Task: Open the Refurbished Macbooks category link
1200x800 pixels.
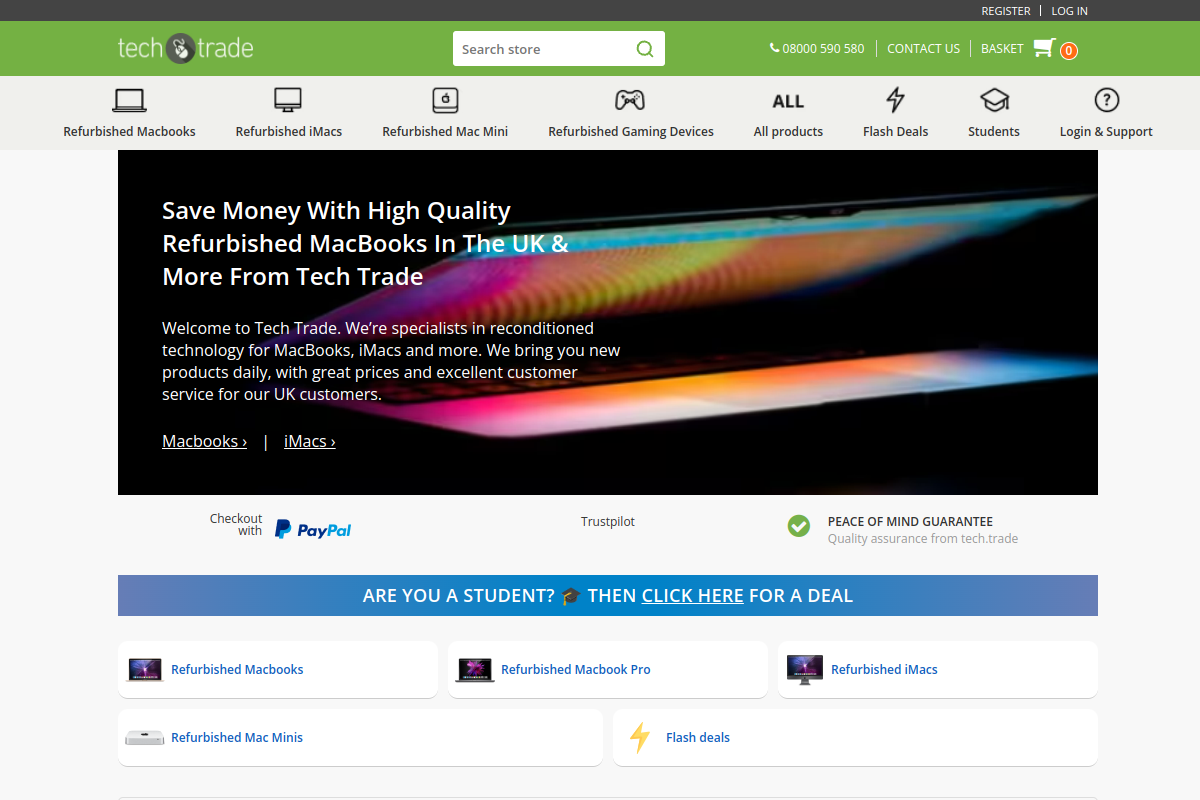Action: [x=237, y=670]
